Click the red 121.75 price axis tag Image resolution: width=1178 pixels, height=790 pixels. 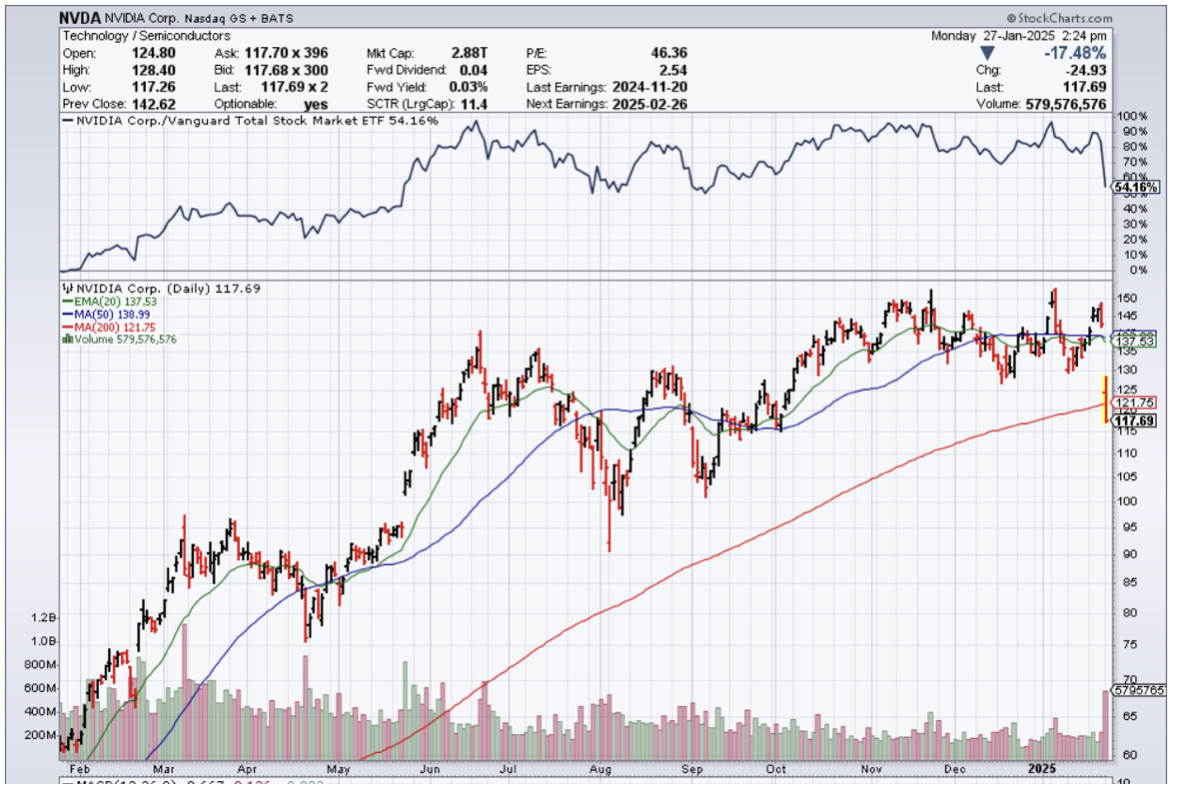[x=1134, y=403]
